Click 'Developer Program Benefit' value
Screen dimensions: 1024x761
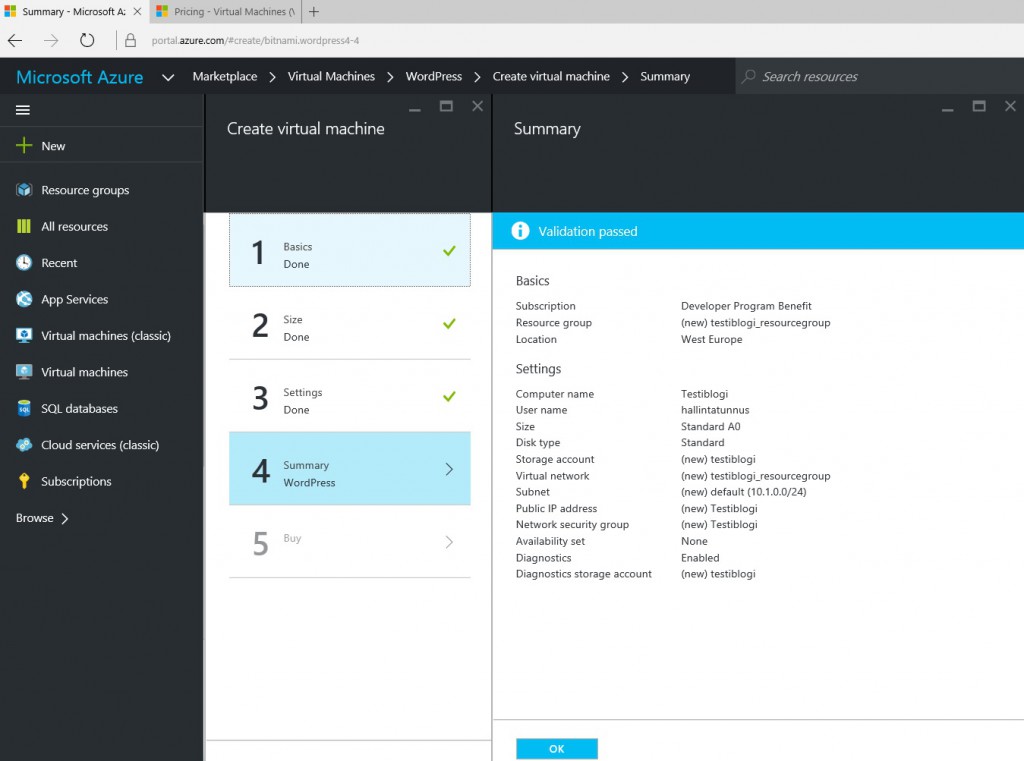coord(746,306)
